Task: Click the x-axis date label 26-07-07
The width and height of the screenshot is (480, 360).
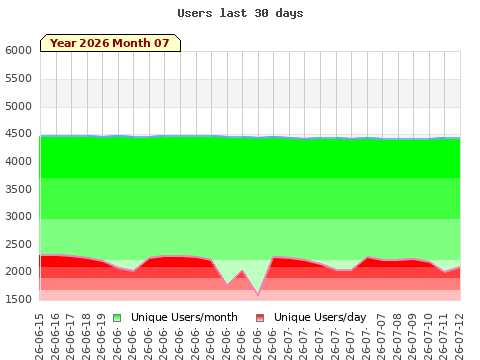Action: pyautogui.click(x=381, y=337)
